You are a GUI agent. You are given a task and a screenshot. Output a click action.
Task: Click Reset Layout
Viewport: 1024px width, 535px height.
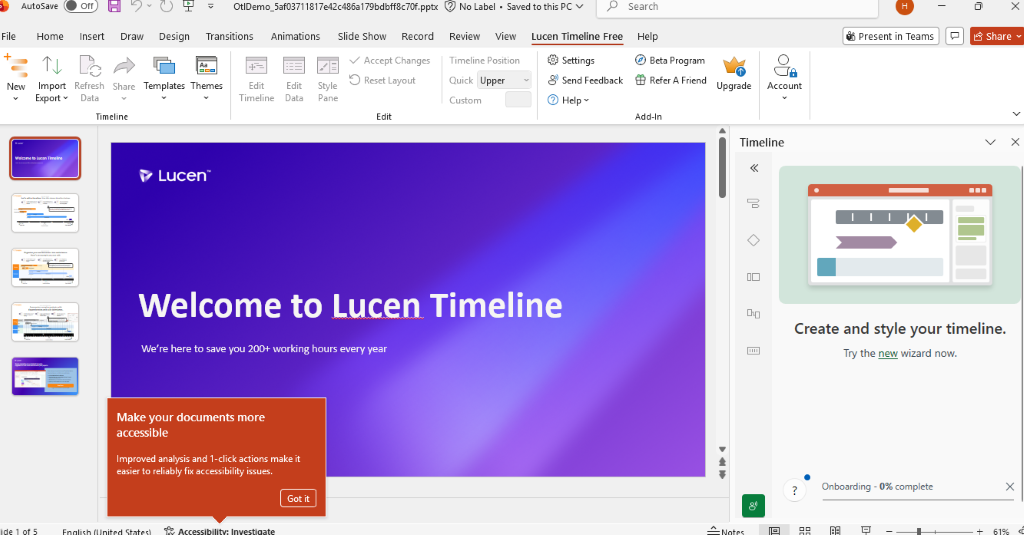(x=383, y=80)
